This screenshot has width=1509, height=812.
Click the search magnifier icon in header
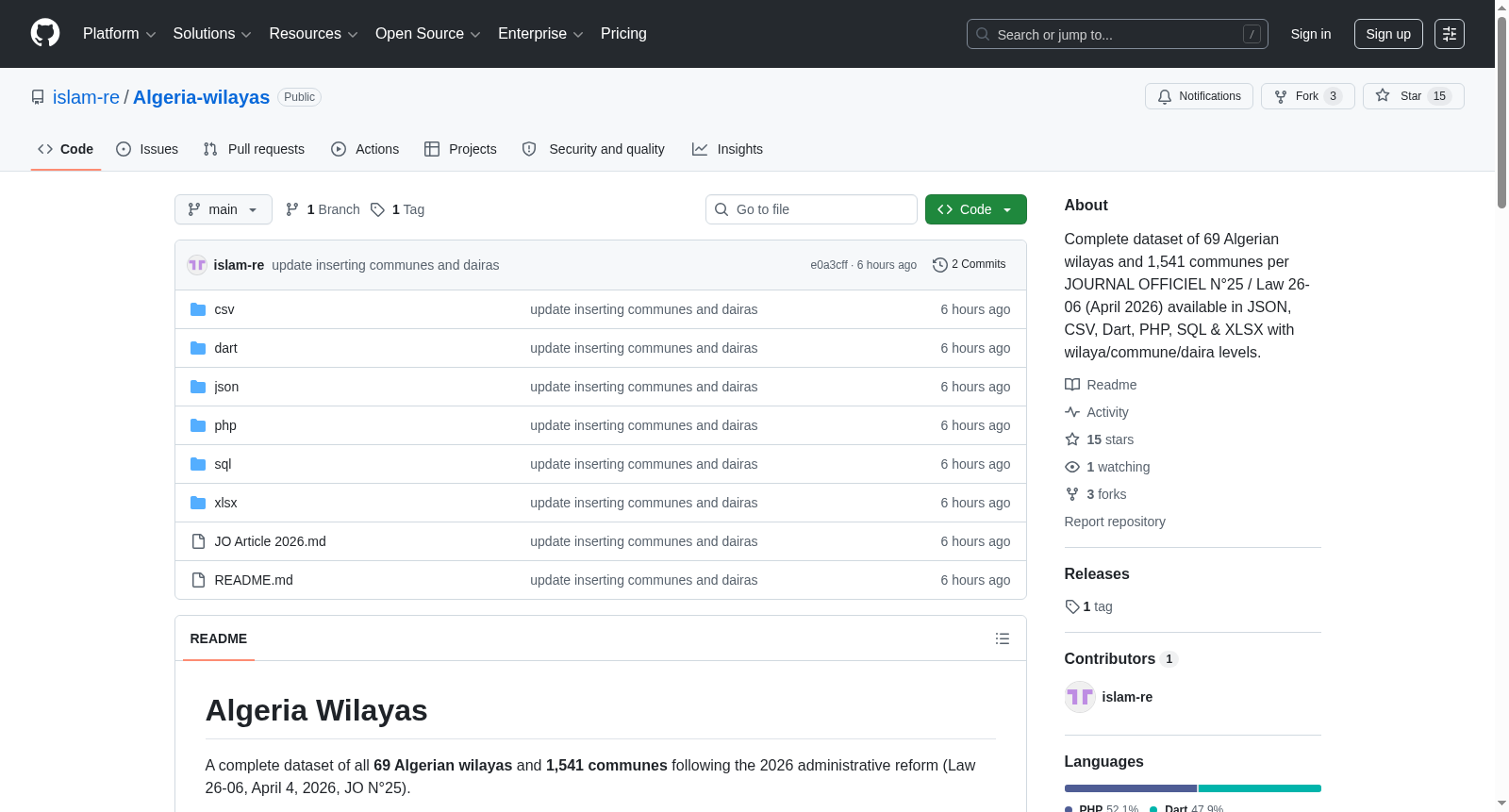(x=983, y=34)
